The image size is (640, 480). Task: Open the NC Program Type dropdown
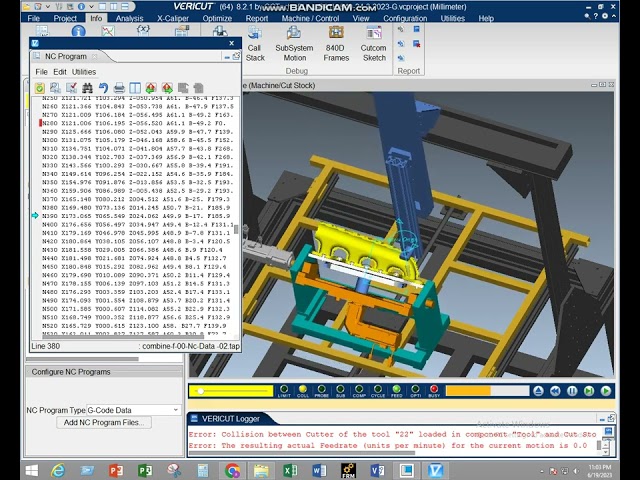[x=134, y=410]
